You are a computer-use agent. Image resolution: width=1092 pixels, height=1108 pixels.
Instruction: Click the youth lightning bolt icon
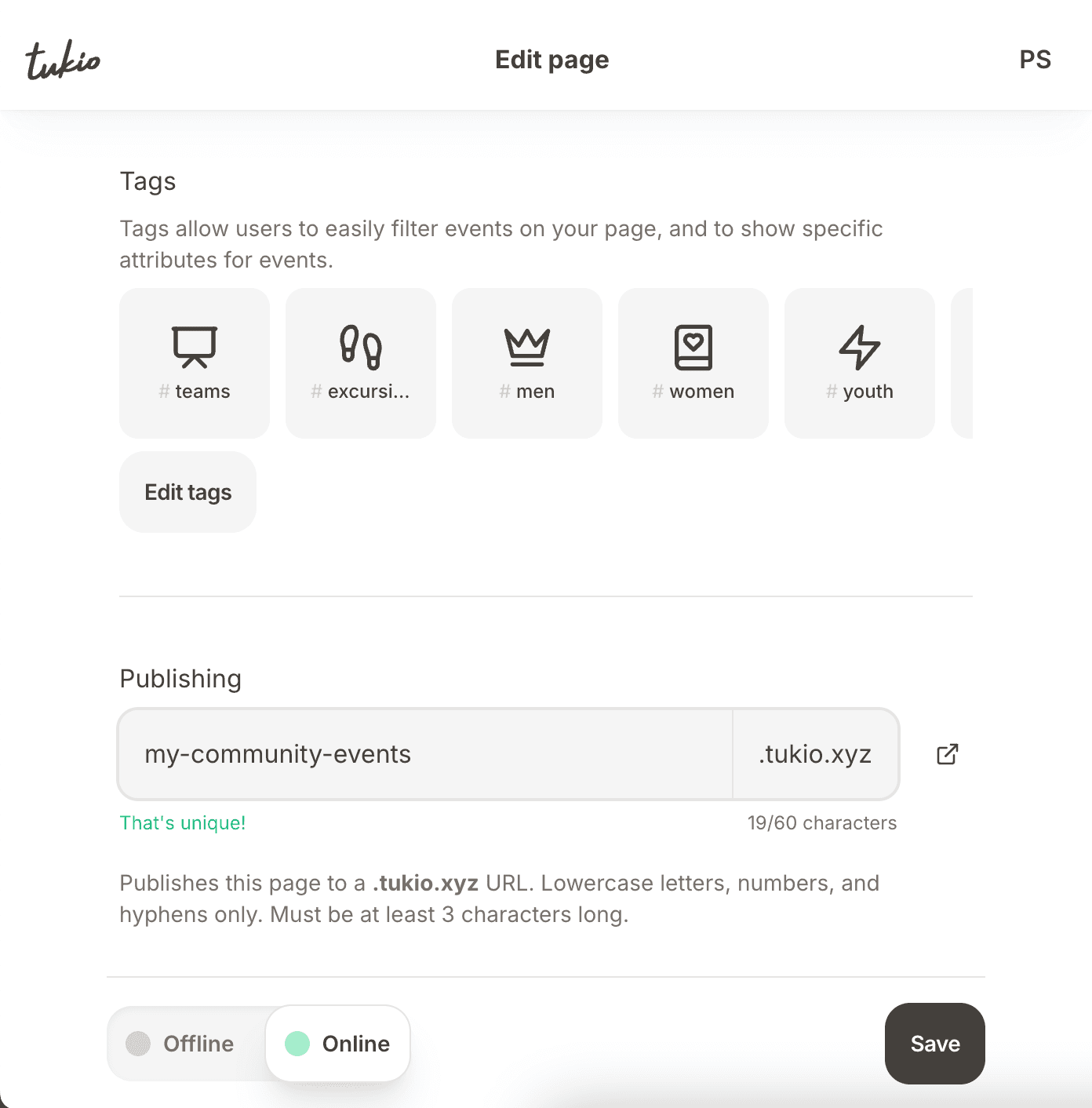(860, 347)
